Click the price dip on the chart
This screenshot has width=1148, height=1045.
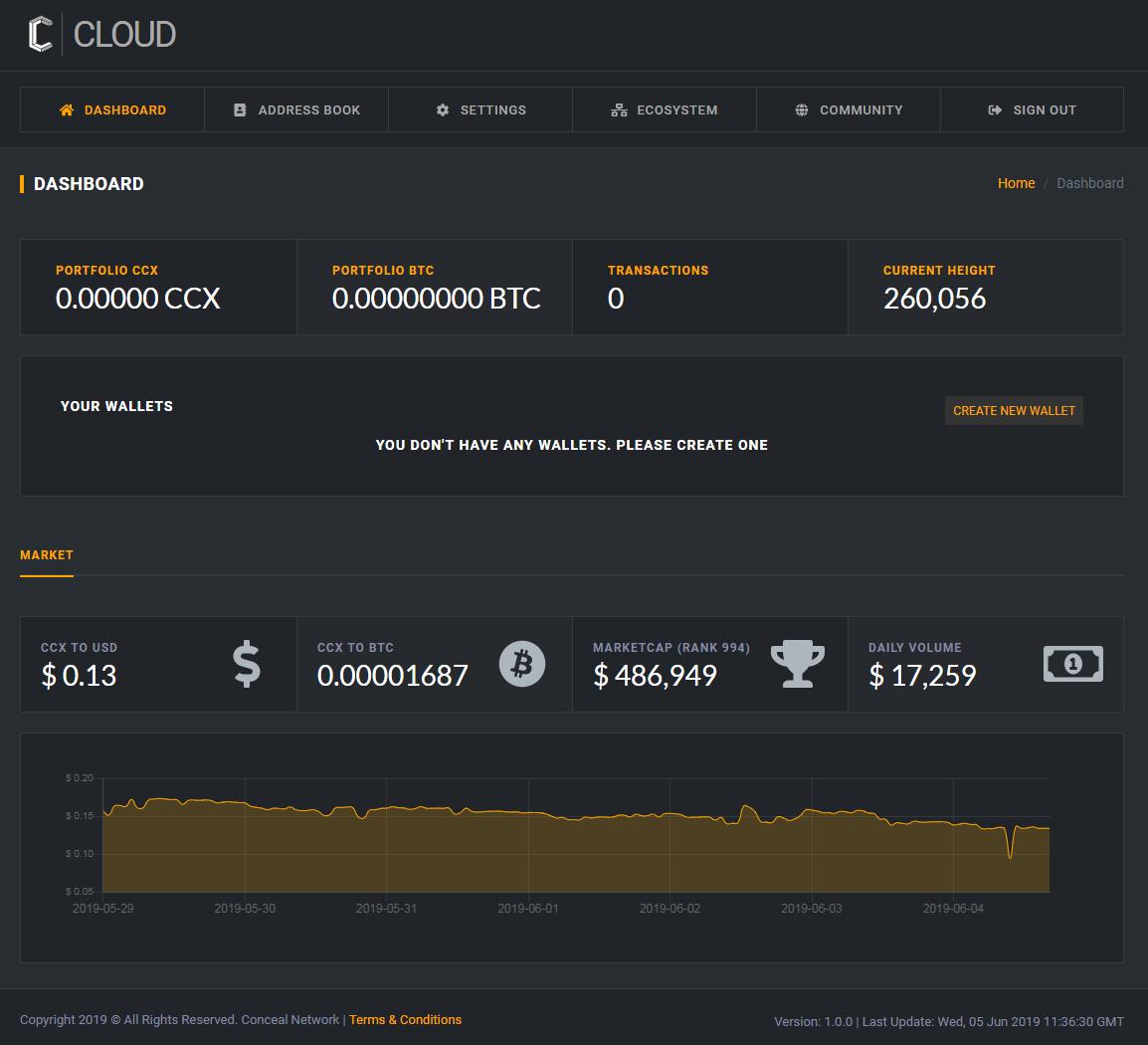pyautogui.click(x=1011, y=854)
